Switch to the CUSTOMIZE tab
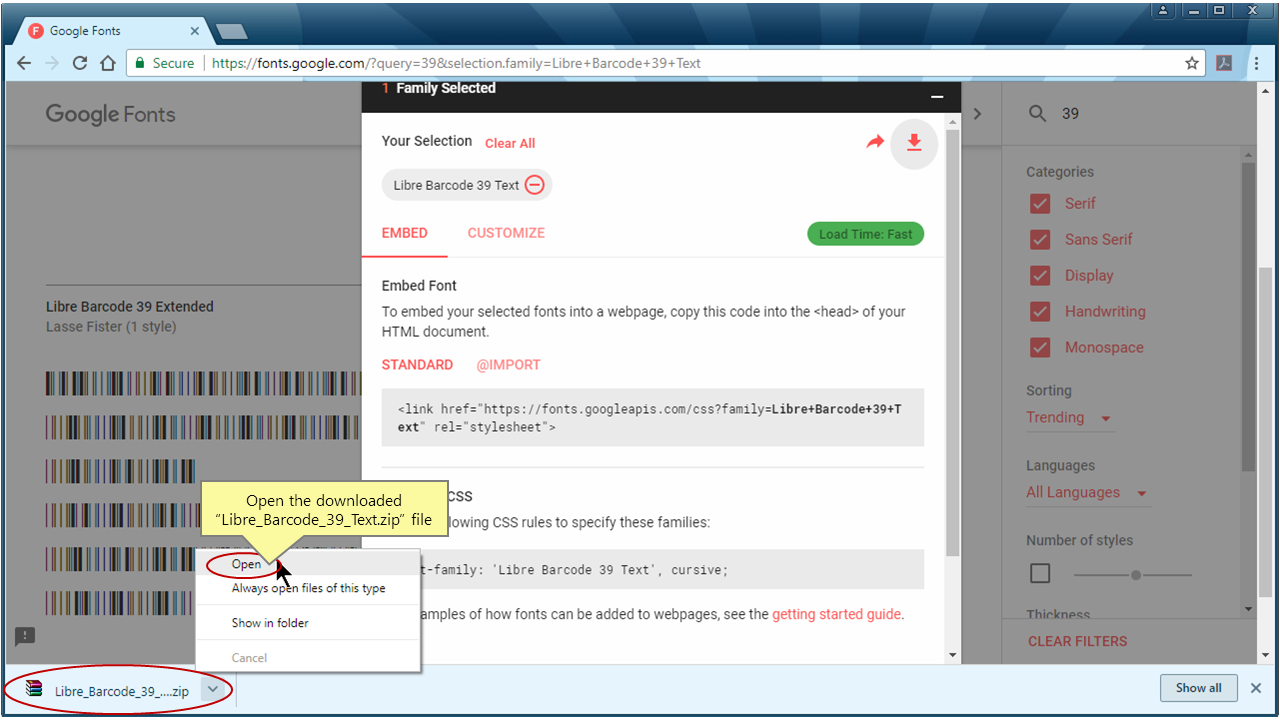Screen dimensions: 1280x720 pos(506,232)
